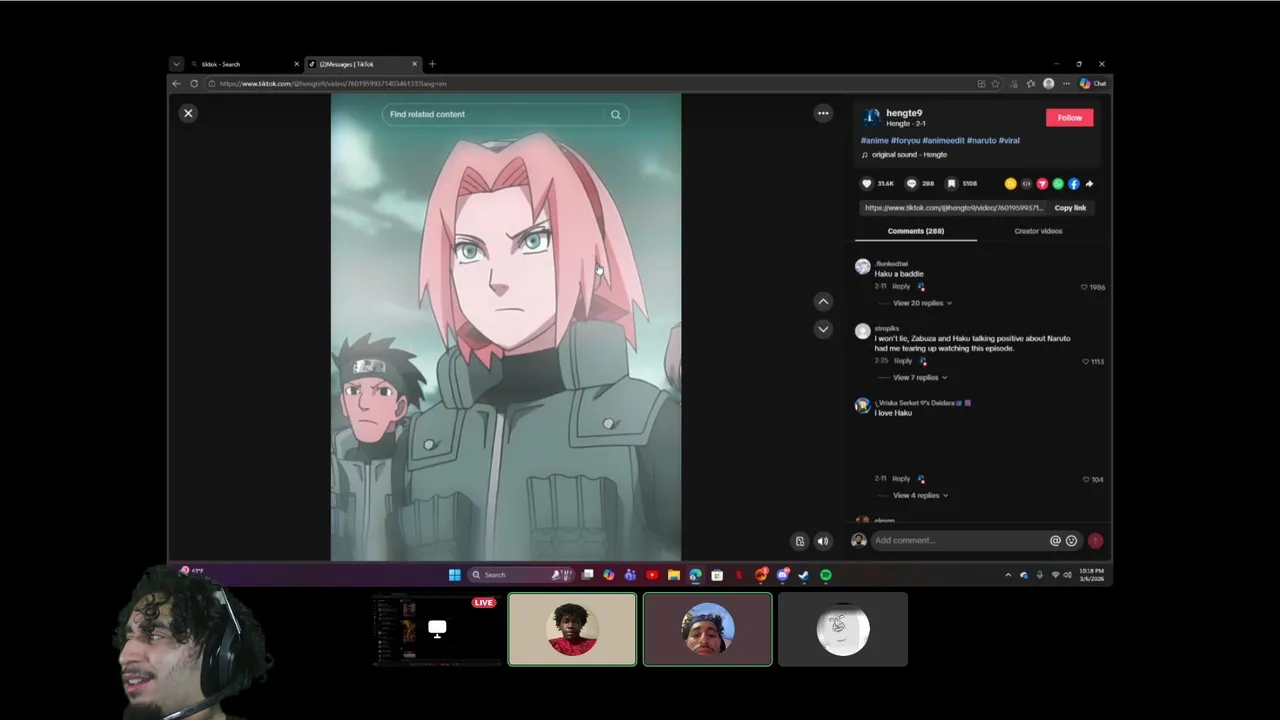
Task: Expand View 4 replies under I love Haku
Action: (920, 496)
